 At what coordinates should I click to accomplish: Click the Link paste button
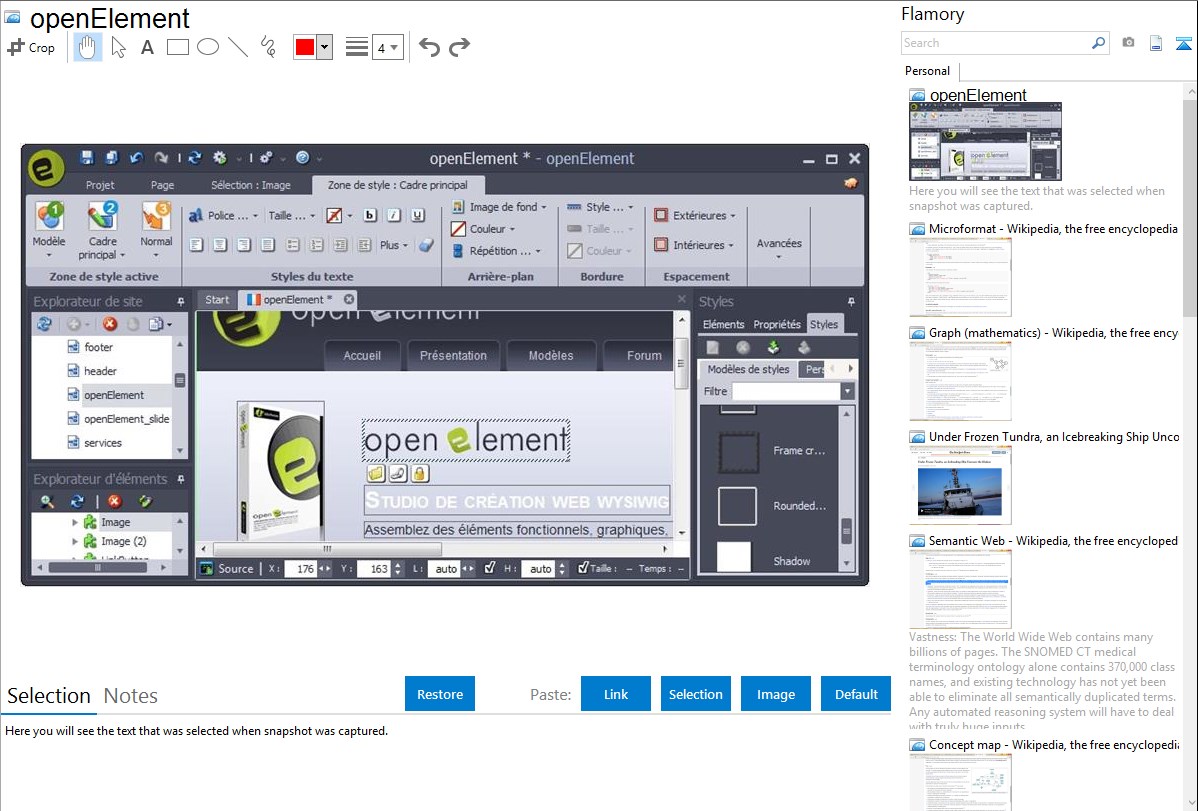pyautogui.click(x=616, y=694)
